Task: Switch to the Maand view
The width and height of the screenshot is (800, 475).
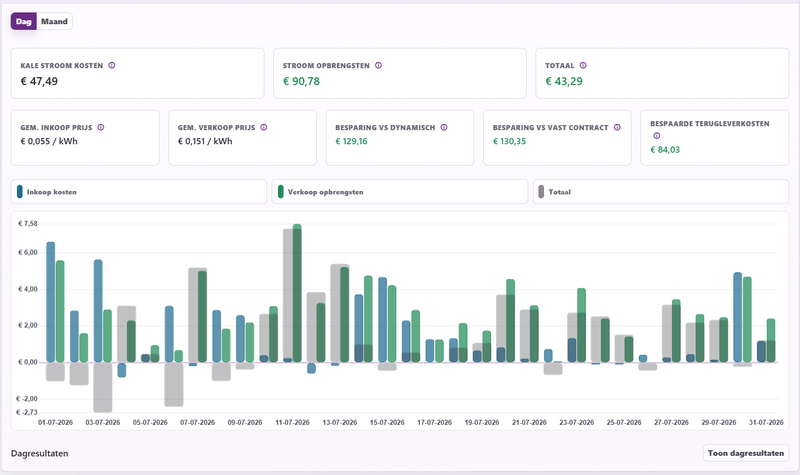Action: [54, 21]
